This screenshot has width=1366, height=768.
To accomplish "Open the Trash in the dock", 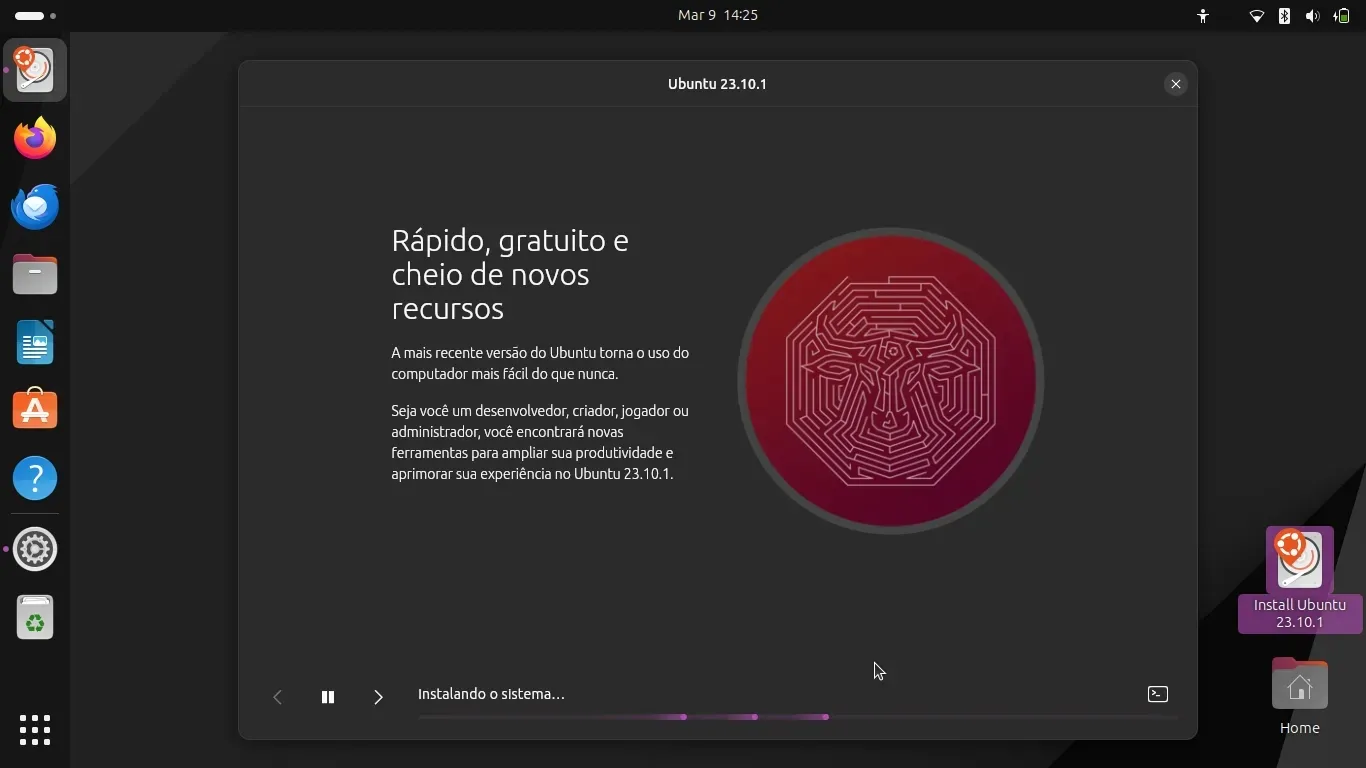I will point(35,618).
